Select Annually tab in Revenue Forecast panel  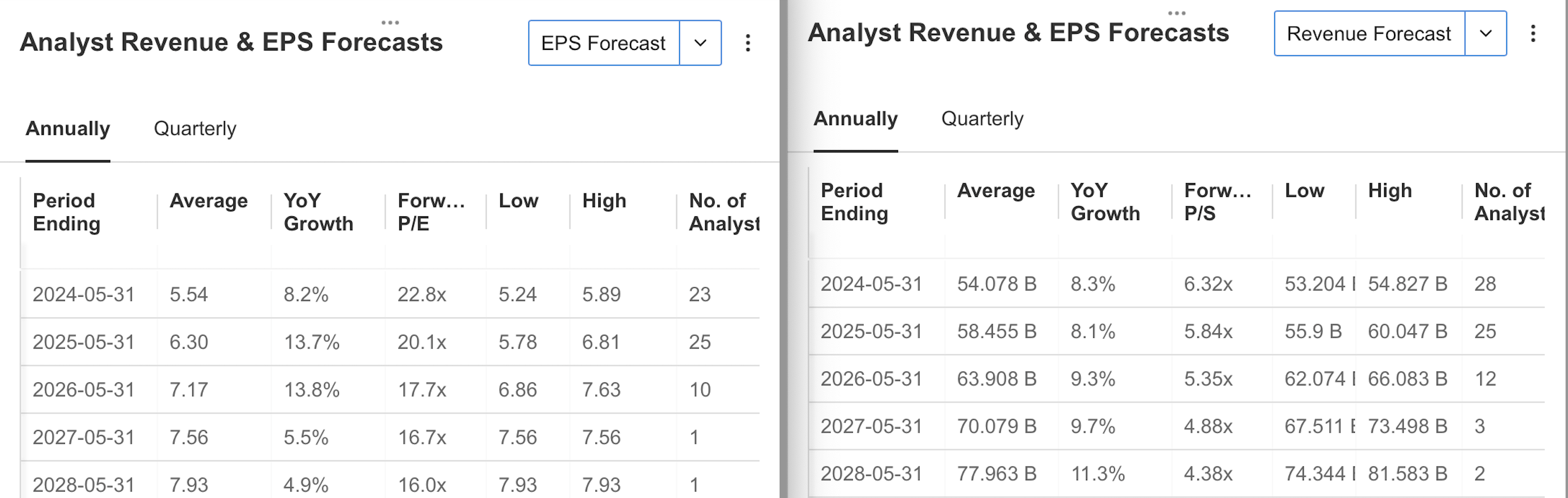coord(855,118)
